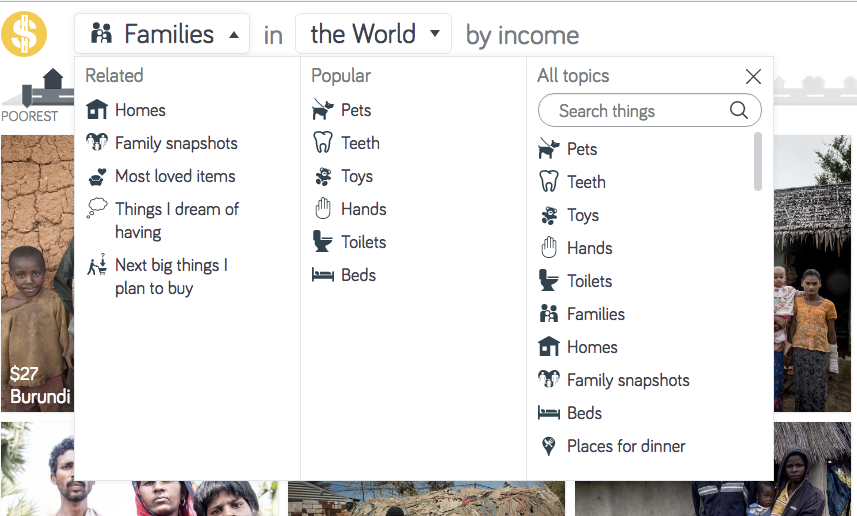Viewport: 857px width, 516px height.
Task: Click the Homes icon under Related
Action: [97, 110]
